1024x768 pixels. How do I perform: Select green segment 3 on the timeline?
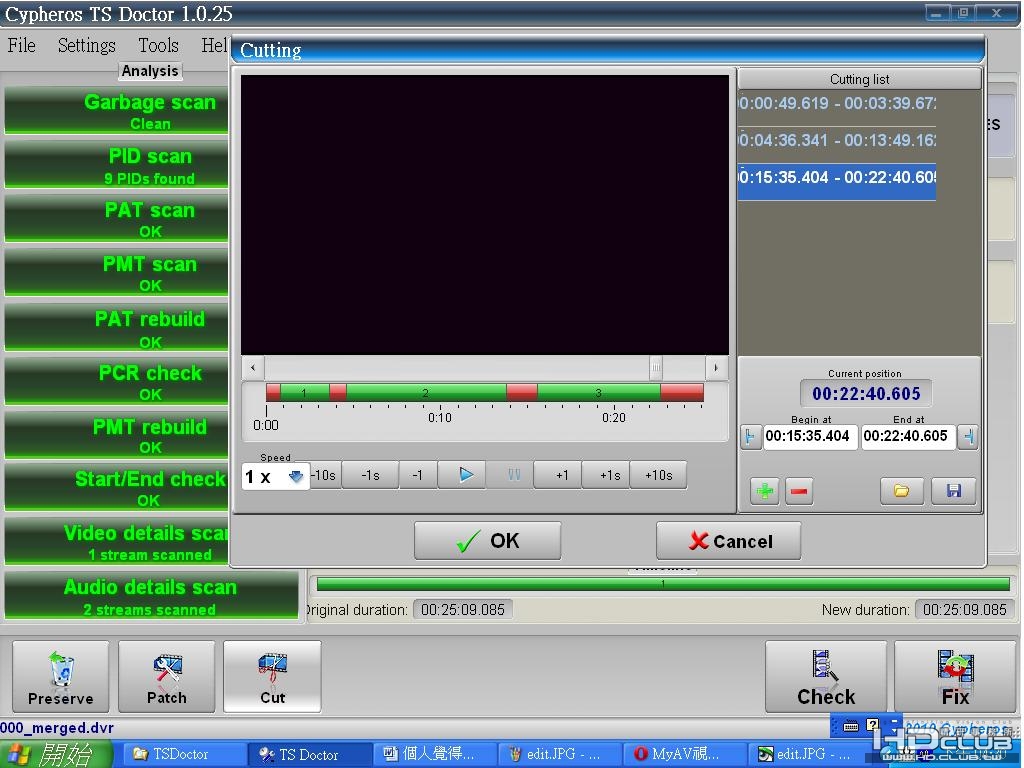(598, 392)
